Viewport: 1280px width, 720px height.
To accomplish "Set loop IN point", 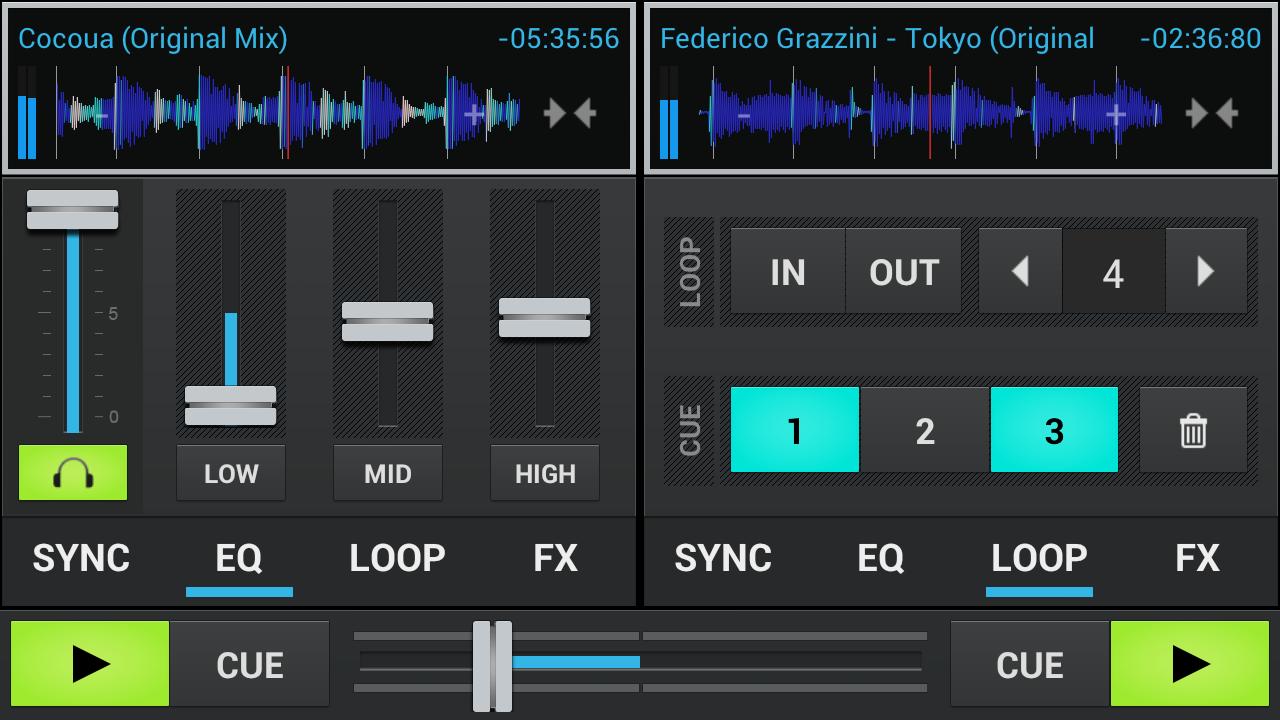I will 788,272.
